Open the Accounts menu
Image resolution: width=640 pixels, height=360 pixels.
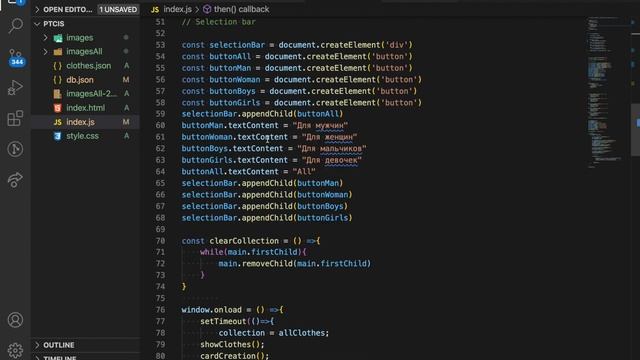[x=15, y=320]
